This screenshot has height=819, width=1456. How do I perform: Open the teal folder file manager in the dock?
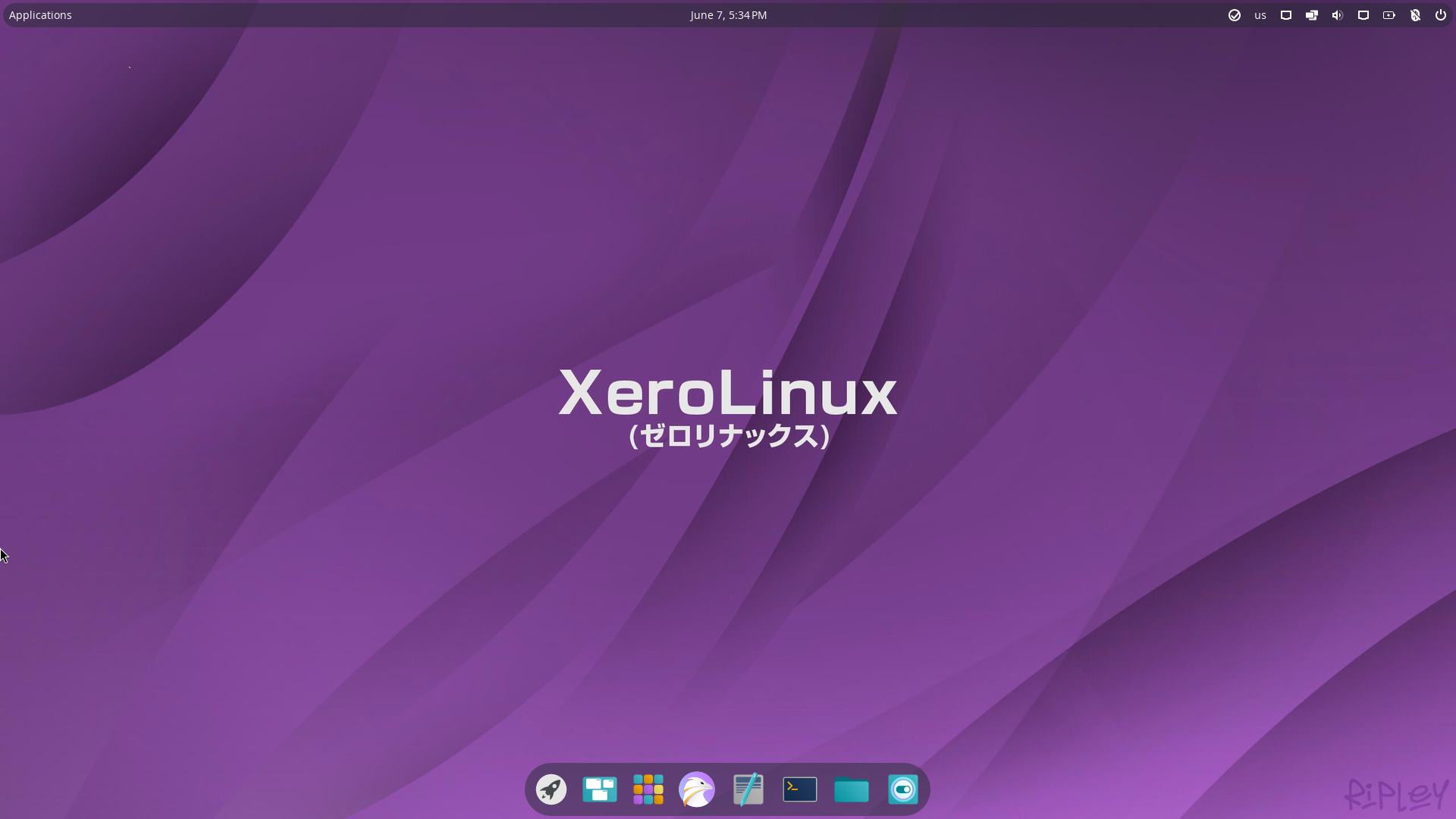(x=852, y=790)
